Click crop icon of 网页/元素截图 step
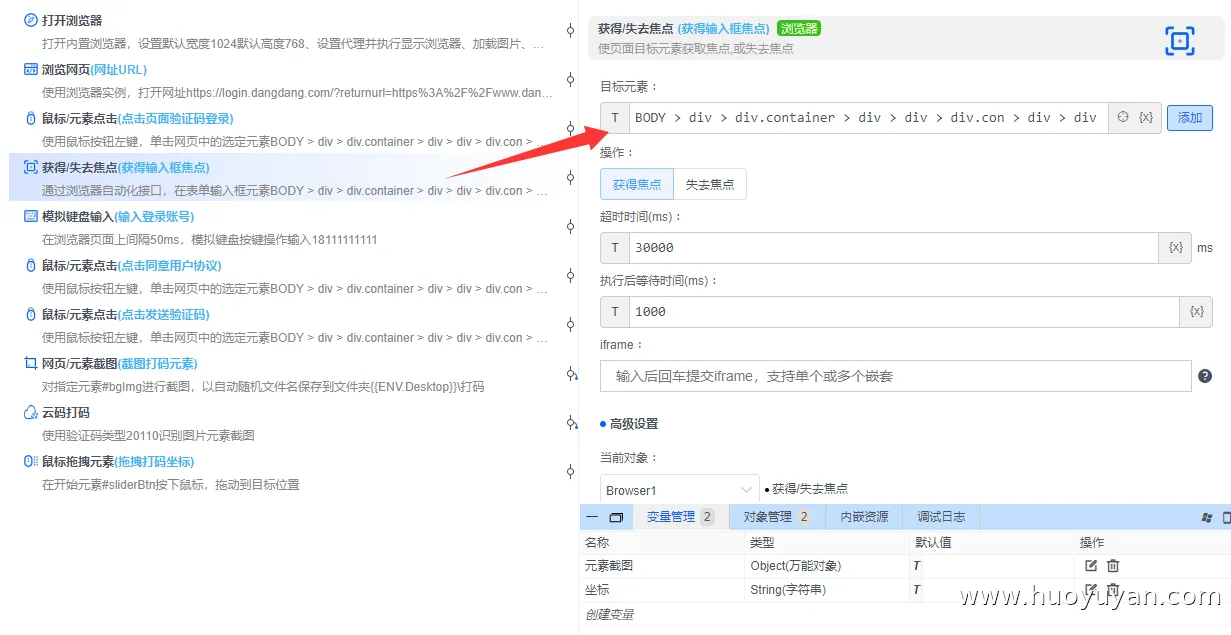Viewport: 1231px width, 635px height. [31, 363]
